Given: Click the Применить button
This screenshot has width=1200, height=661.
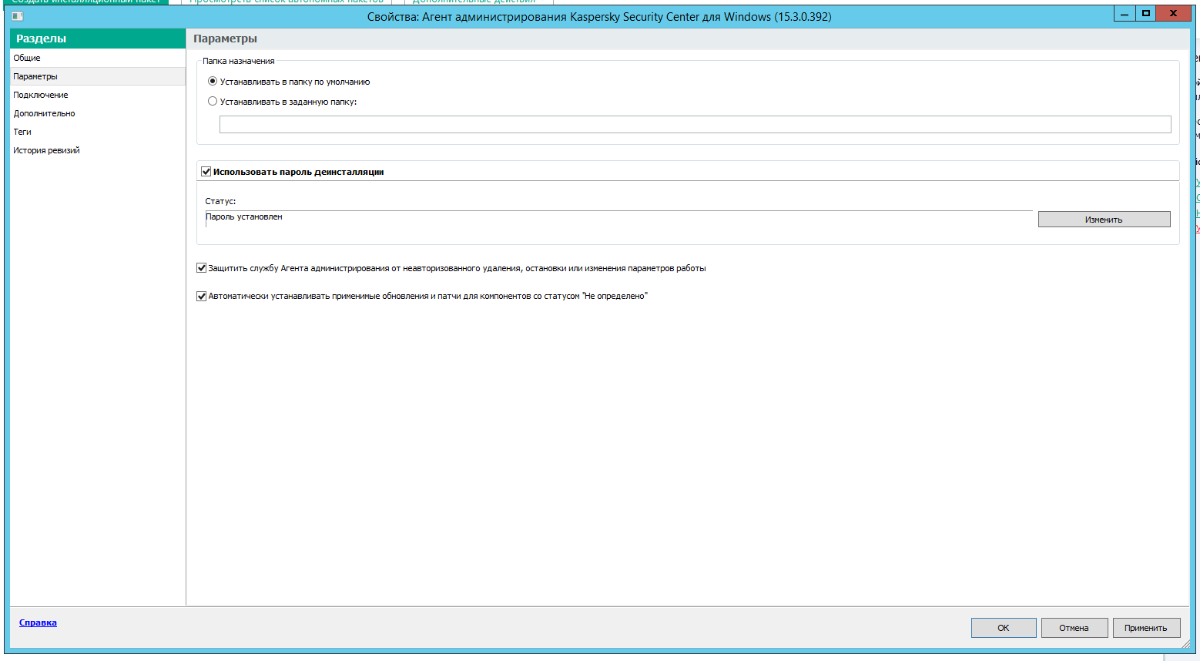Looking at the screenshot, I should (x=1145, y=628).
